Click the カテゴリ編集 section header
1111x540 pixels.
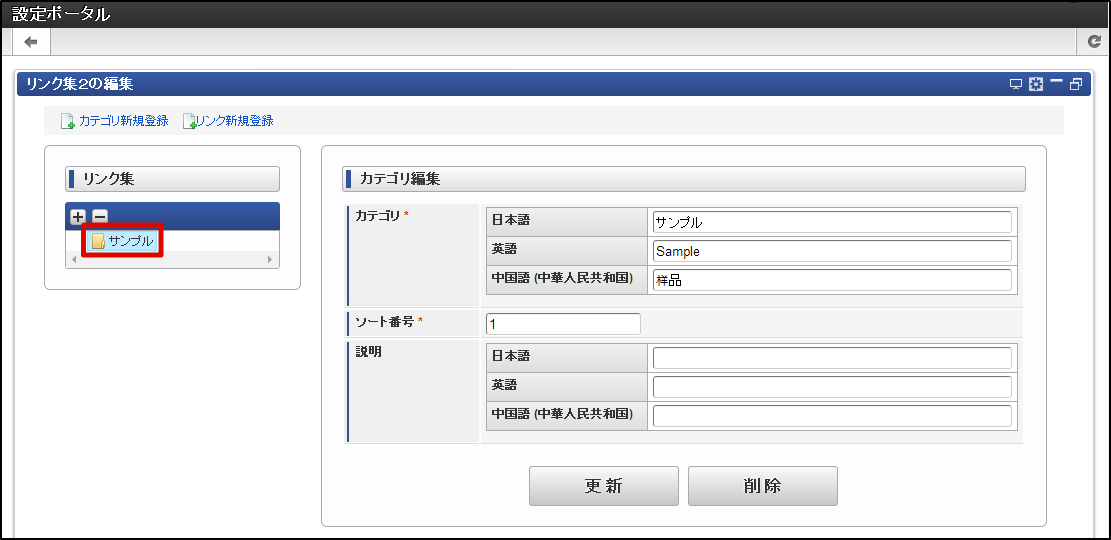click(684, 179)
